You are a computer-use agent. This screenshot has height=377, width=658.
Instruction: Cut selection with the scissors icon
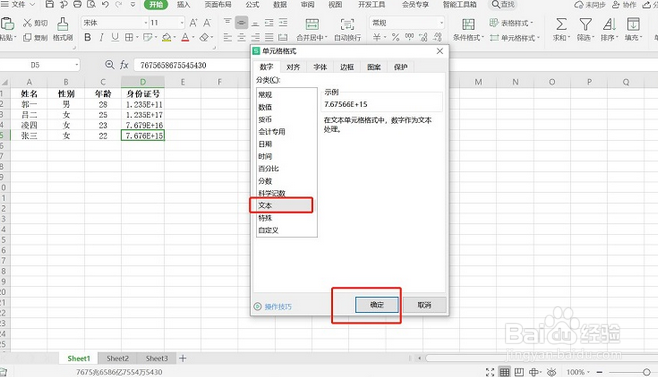27,23
